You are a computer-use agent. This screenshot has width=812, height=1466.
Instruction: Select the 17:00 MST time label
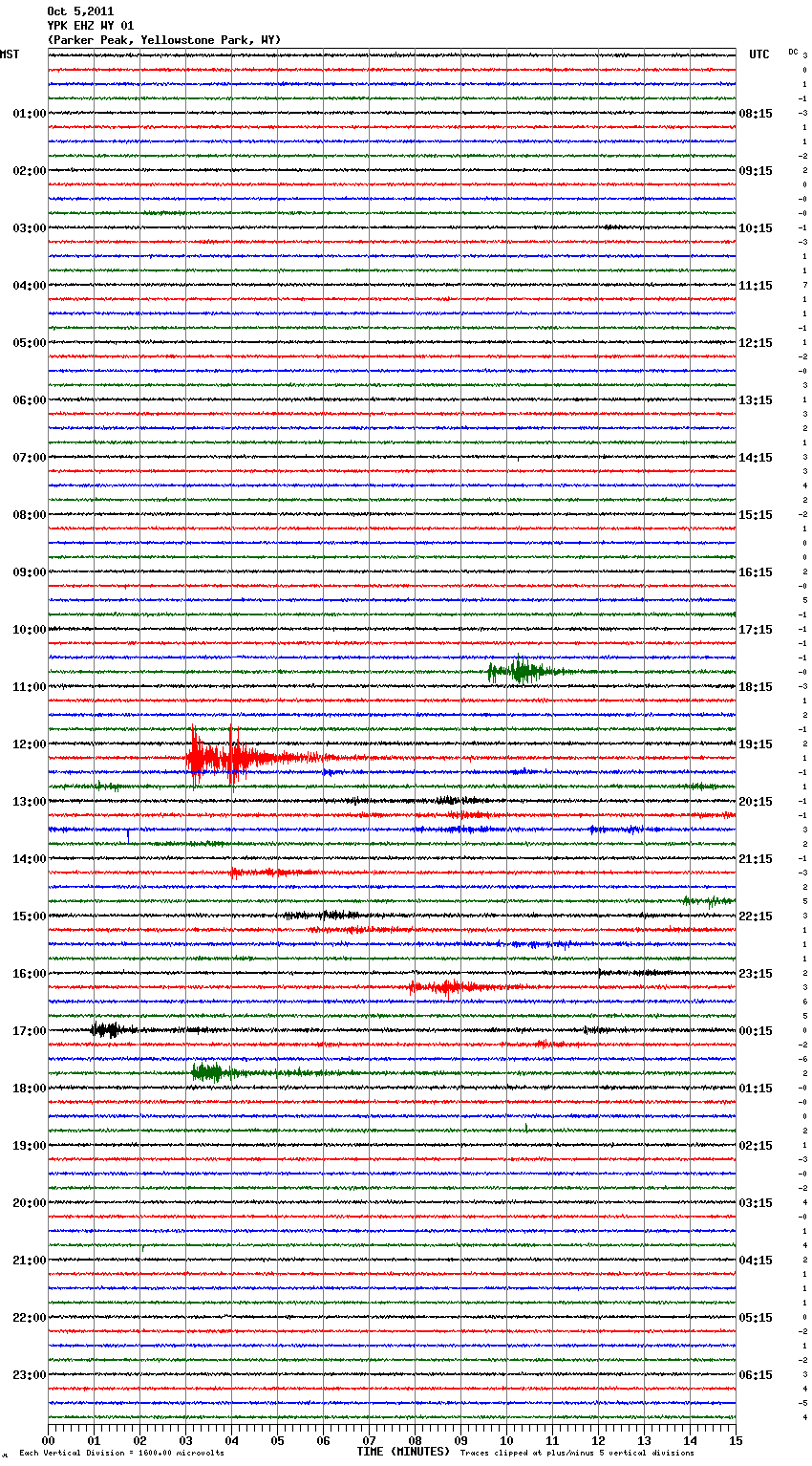(30, 1031)
